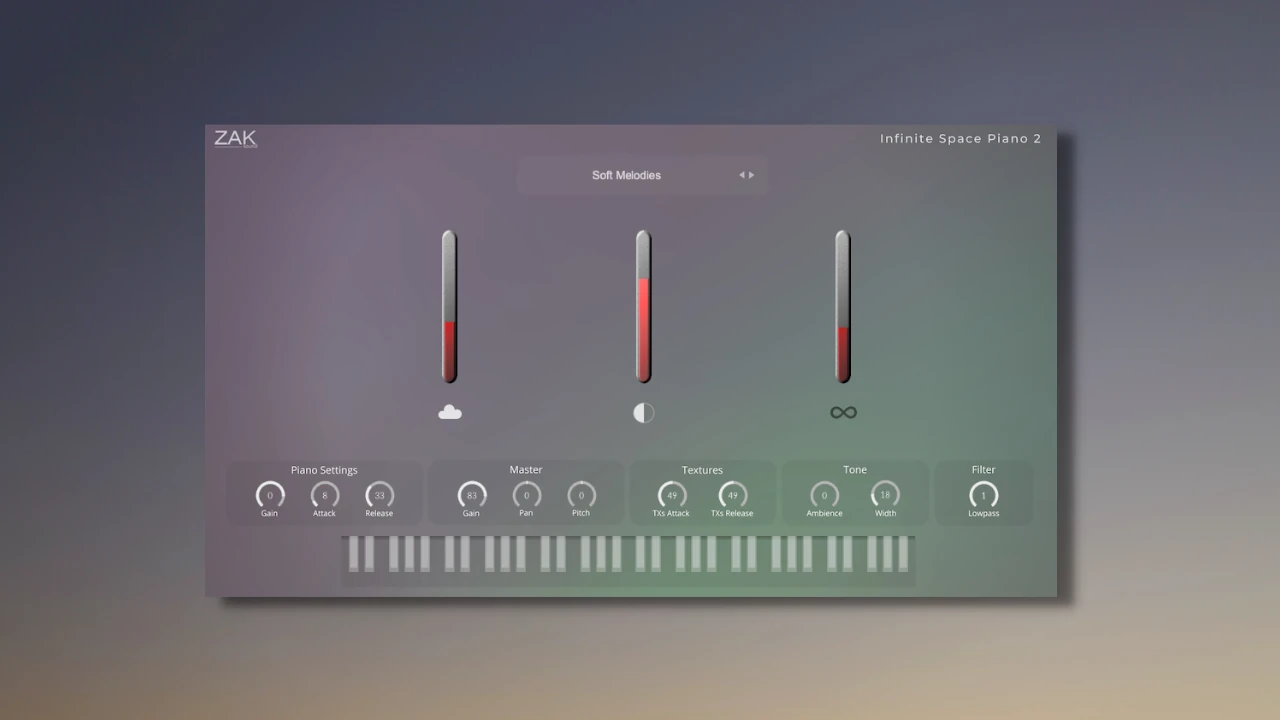The height and width of the screenshot is (720, 1280).
Task: Click the half-moon icon below the middle fader
Action: pos(643,412)
